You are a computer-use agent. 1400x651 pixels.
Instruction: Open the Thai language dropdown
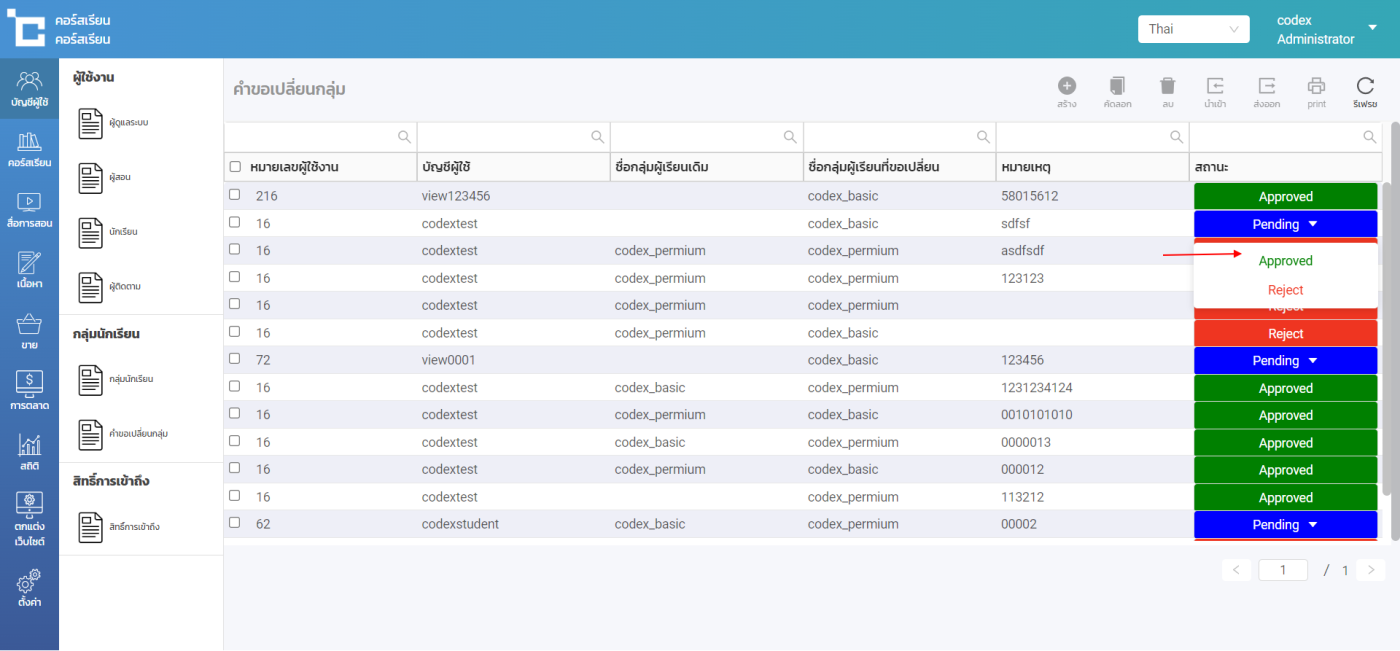(1193, 29)
